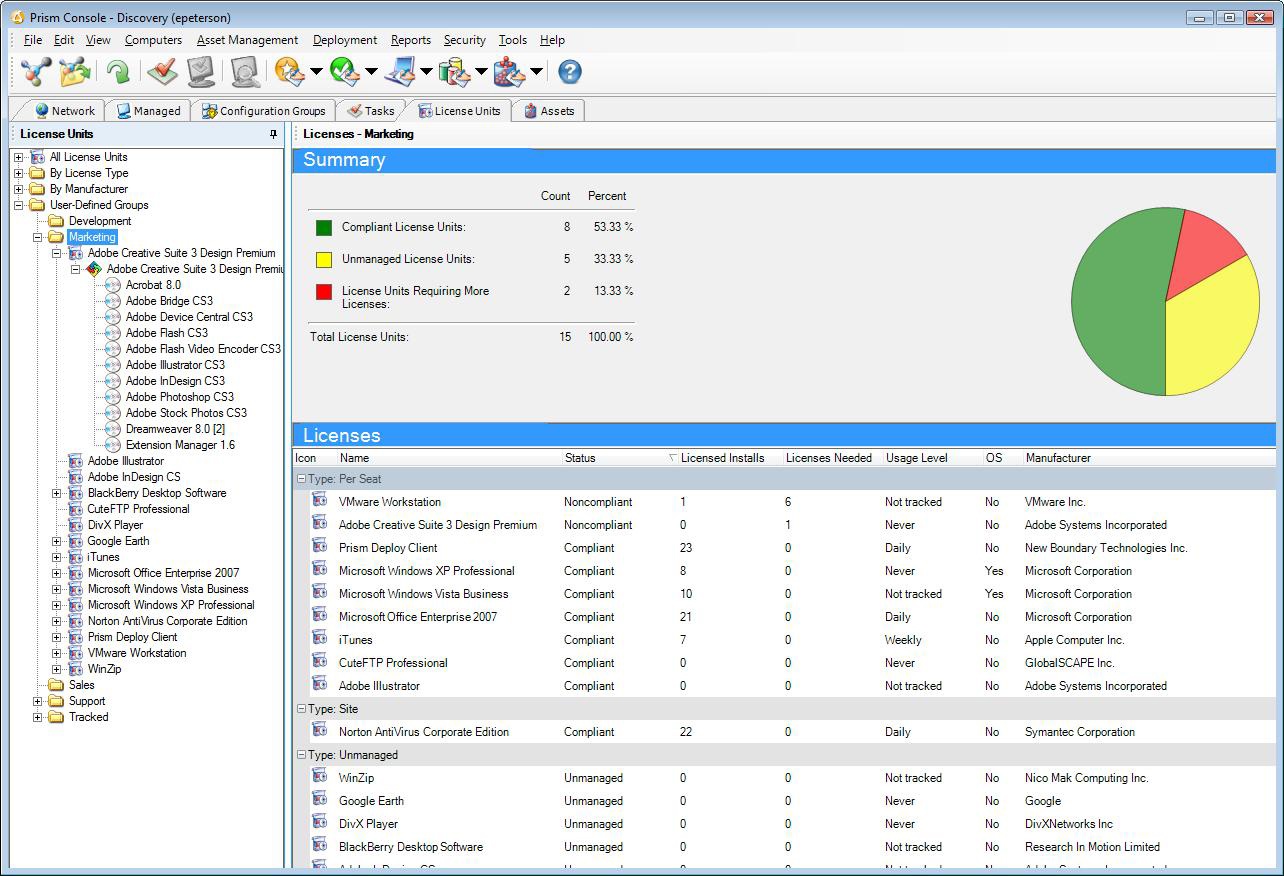Image resolution: width=1284 pixels, height=876 pixels.
Task: Open dropdown arrow beside the laptop icon
Action: [426, 72]
